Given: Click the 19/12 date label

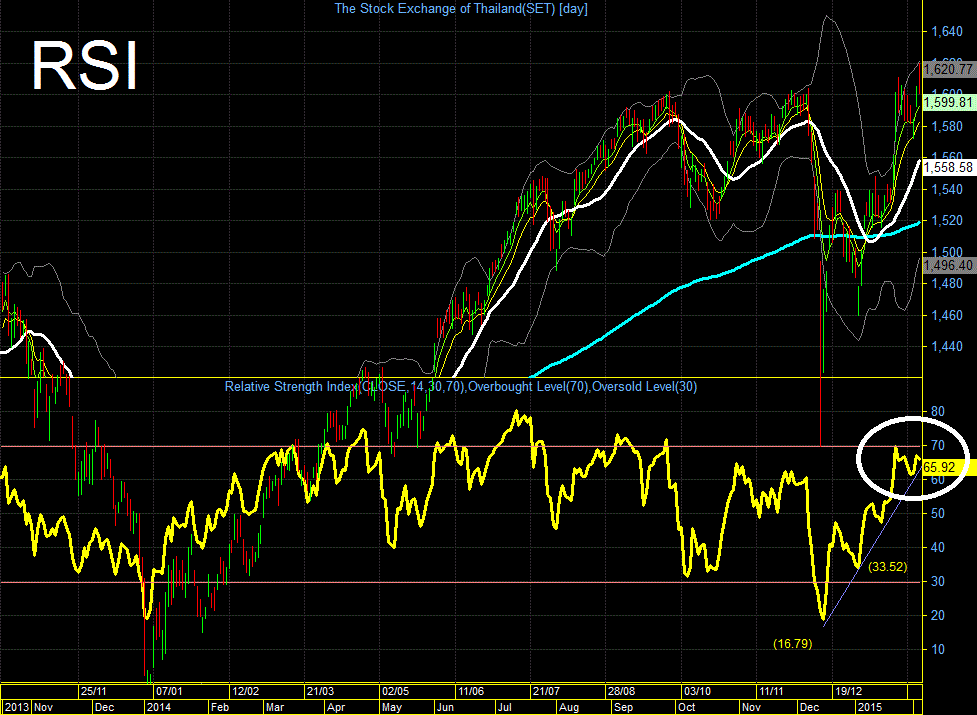Looking at the screenshot, I should [849, 691].
